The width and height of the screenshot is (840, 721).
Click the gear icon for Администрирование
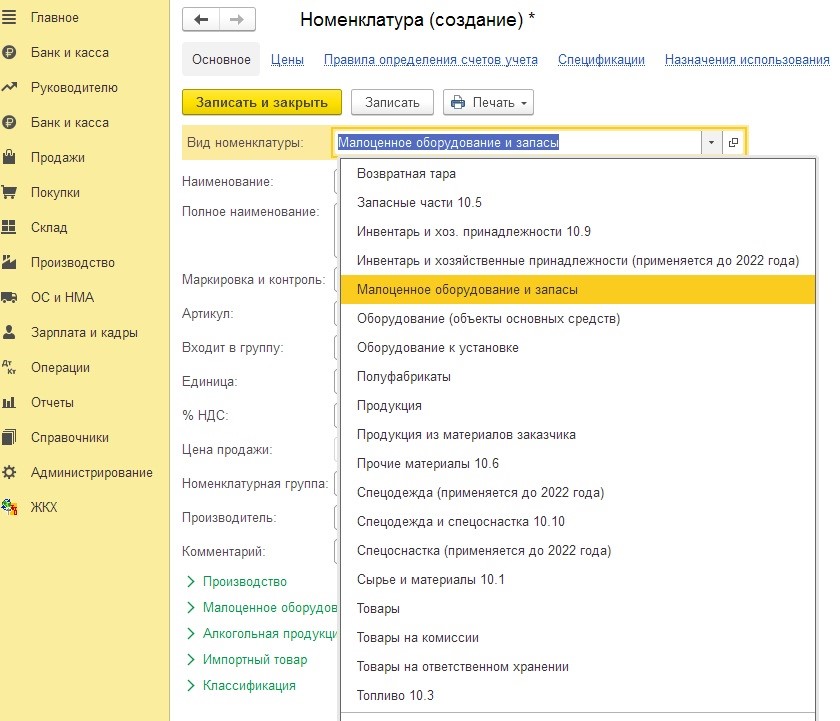[9, 472]
